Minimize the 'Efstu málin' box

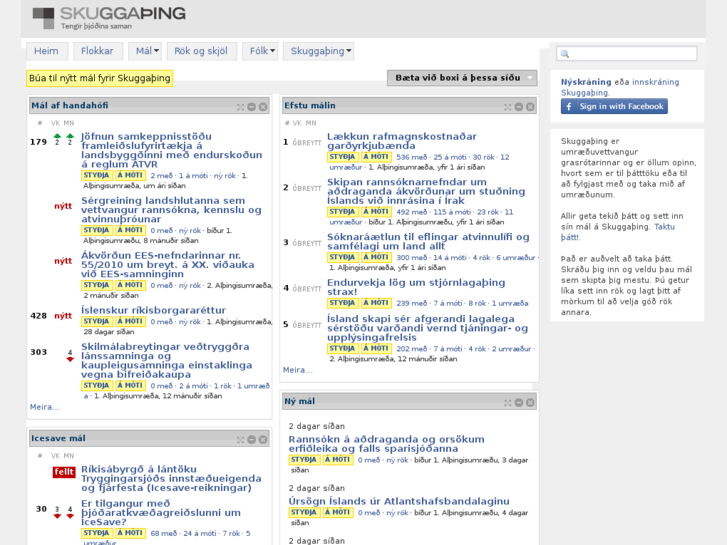point(519,107)
